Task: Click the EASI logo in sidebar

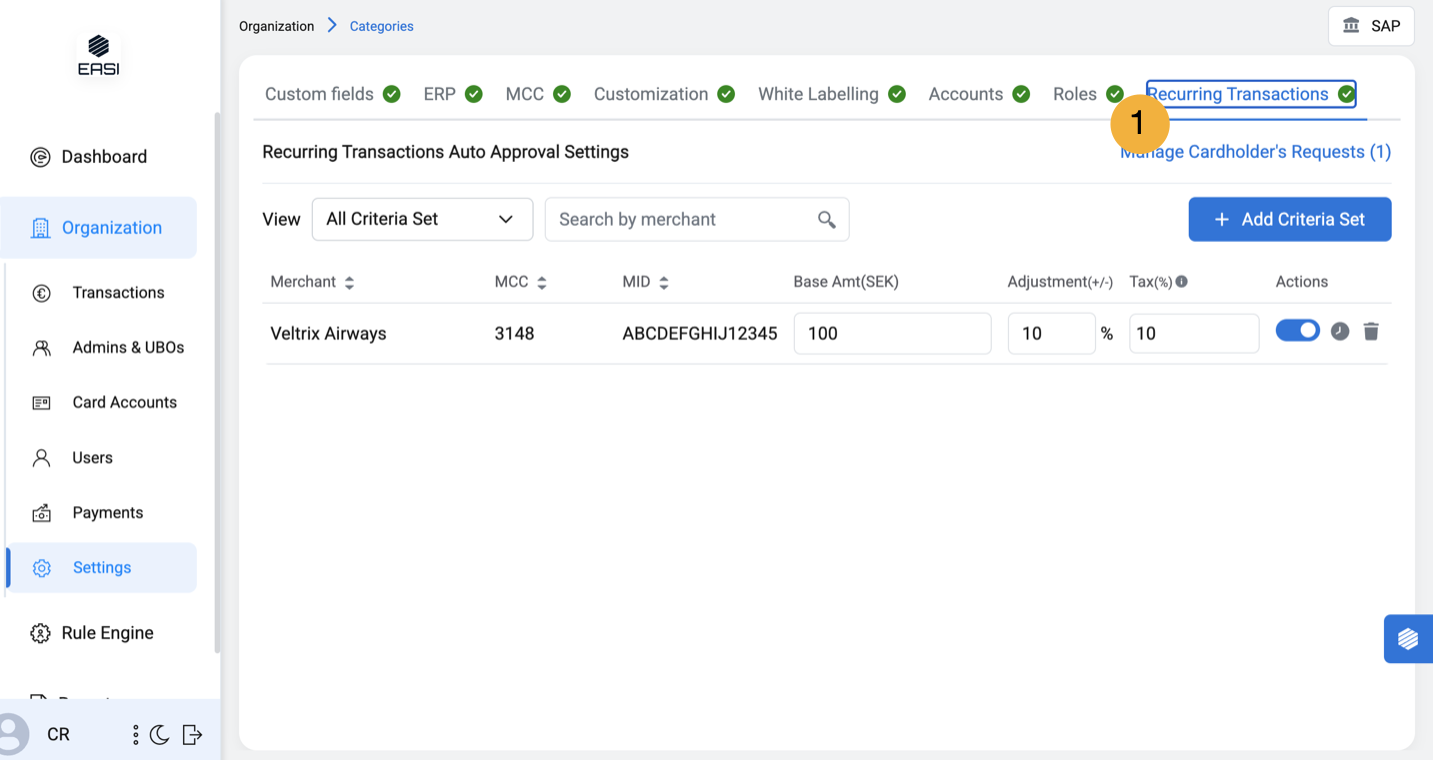Action: (98, 55)
